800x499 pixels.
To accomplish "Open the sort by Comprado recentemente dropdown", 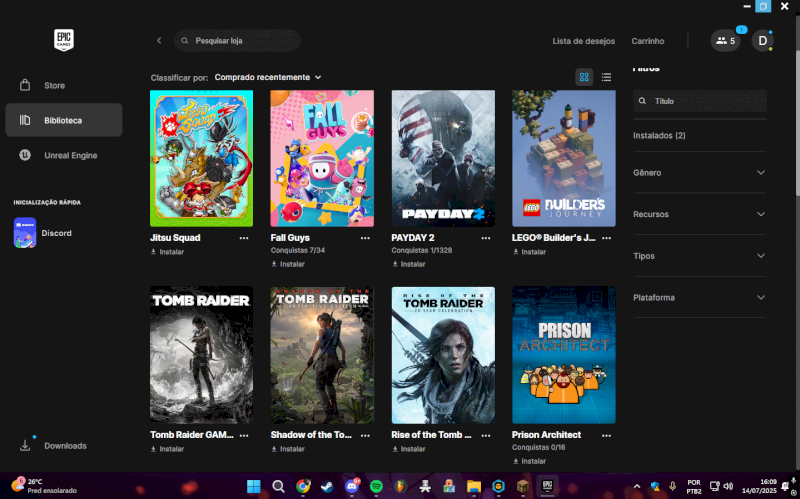I will (268, 77).
